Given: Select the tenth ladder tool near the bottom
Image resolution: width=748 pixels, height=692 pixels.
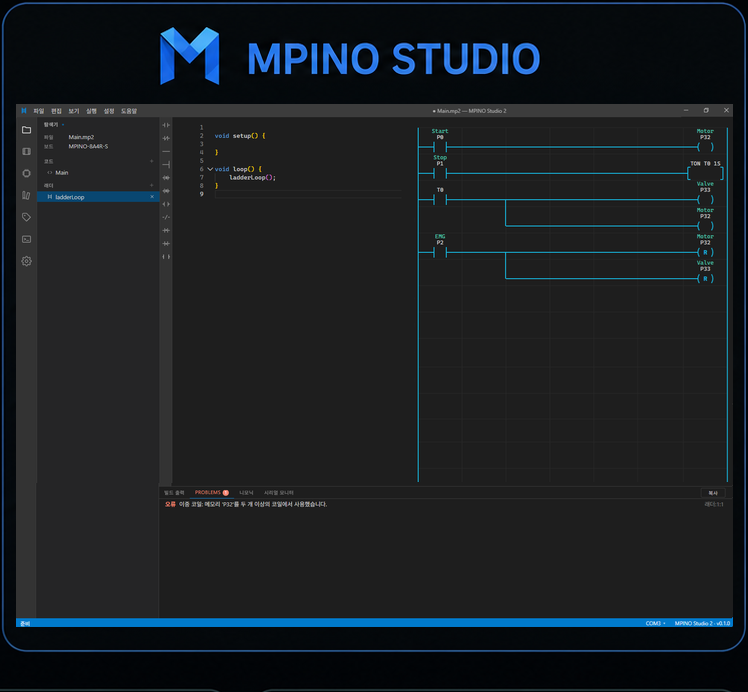Looking at the screenshot, I should point(166,244).
